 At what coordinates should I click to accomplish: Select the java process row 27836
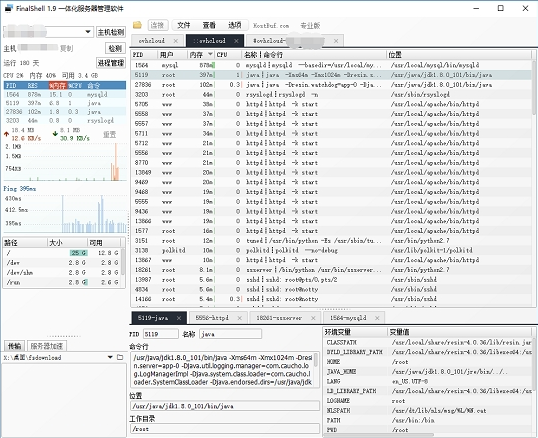pyautogui.click(x=331, y=84)
